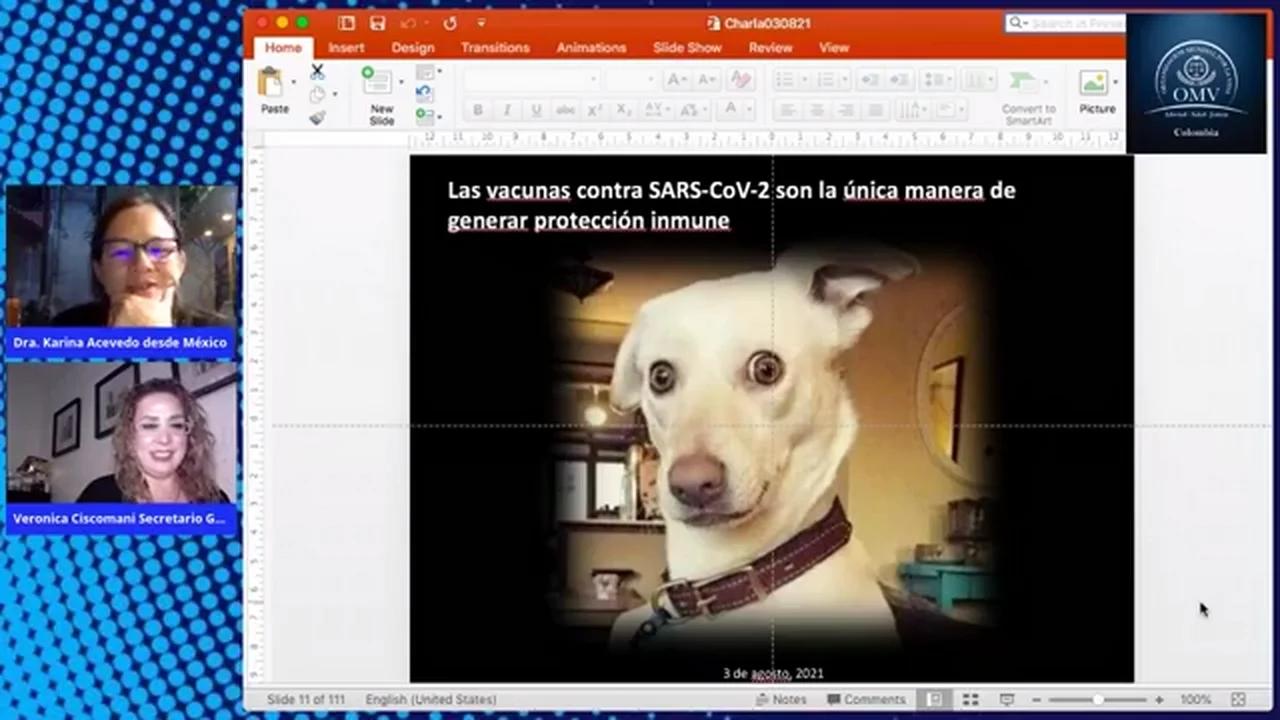Click the Decrease Font Size icon

point(706,80)
